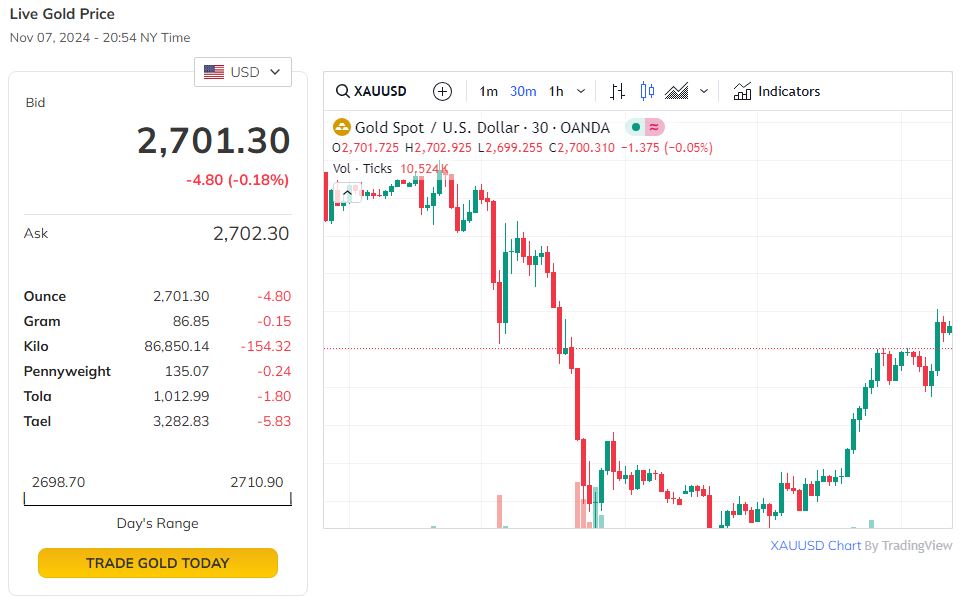Select the Candles chart style icon

pos(647,91)
